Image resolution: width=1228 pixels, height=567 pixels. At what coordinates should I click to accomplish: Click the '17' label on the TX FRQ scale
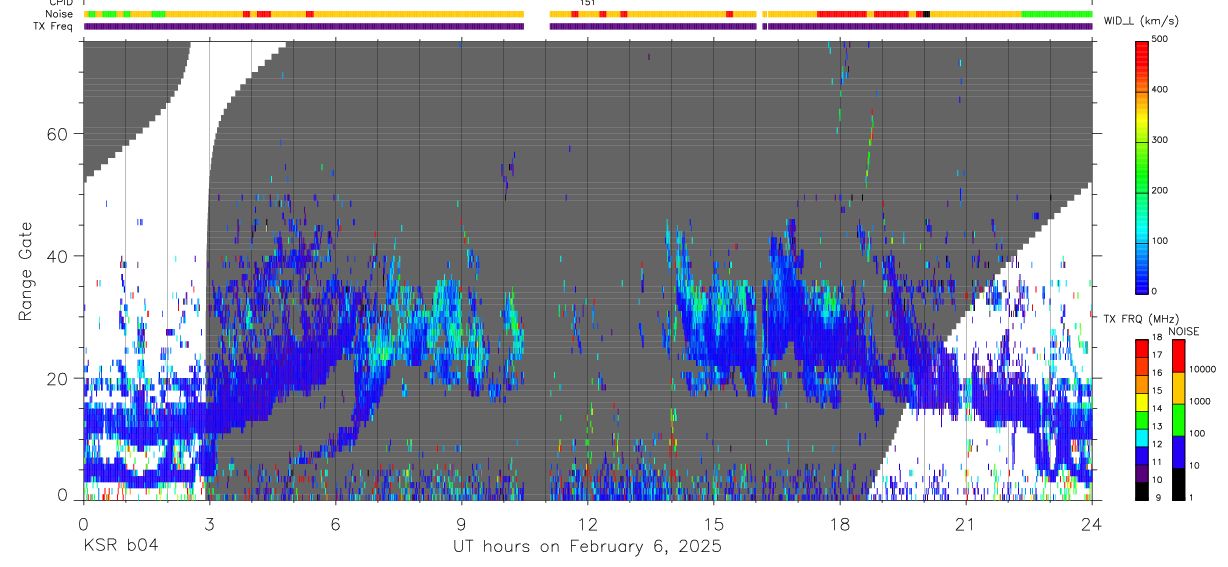pos(1157,355)
